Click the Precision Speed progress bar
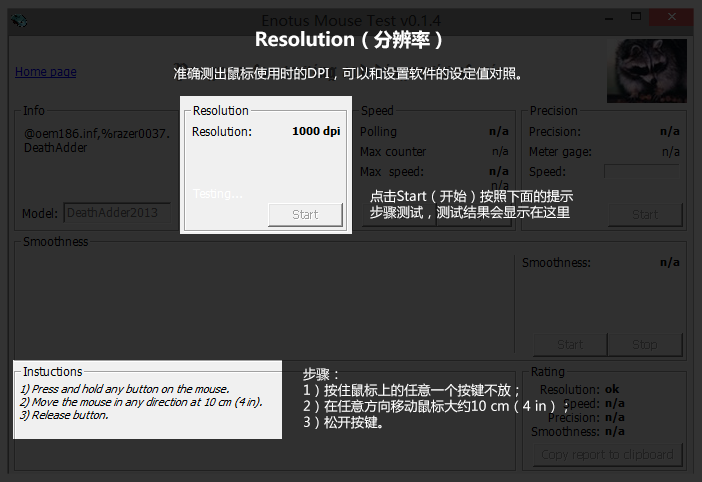This screenshot has height=482, width=702. click(642, 171)
